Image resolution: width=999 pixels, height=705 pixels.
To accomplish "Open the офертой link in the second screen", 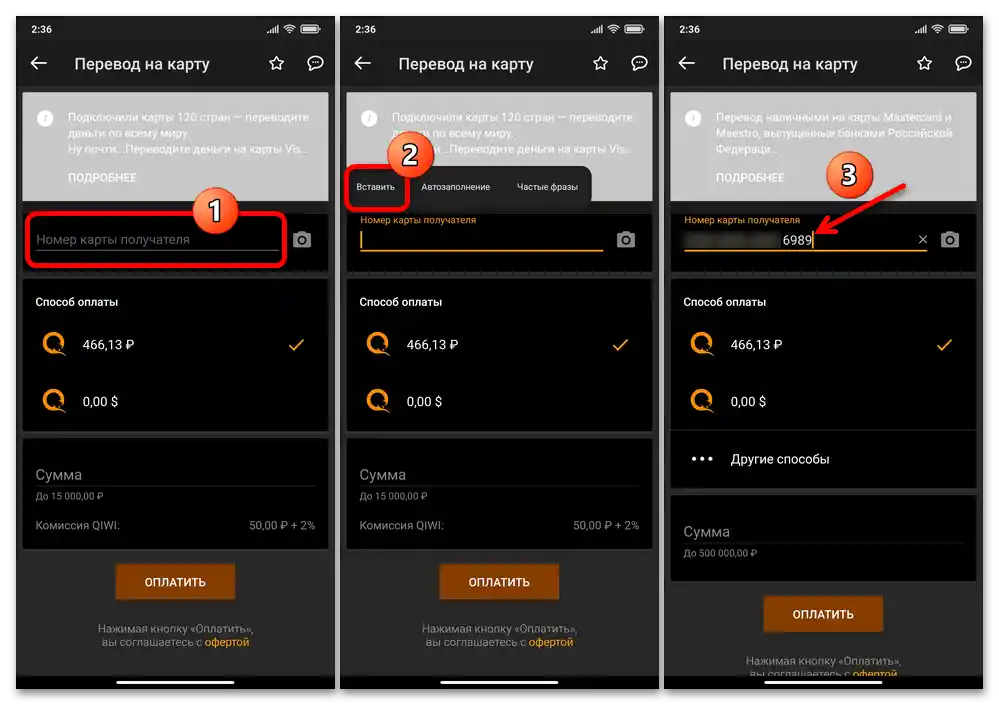I will 550,643.
